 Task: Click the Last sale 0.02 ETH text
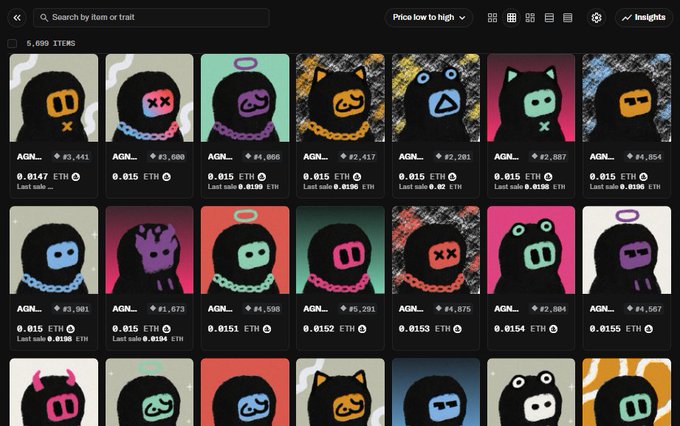(x=430, y=187)
